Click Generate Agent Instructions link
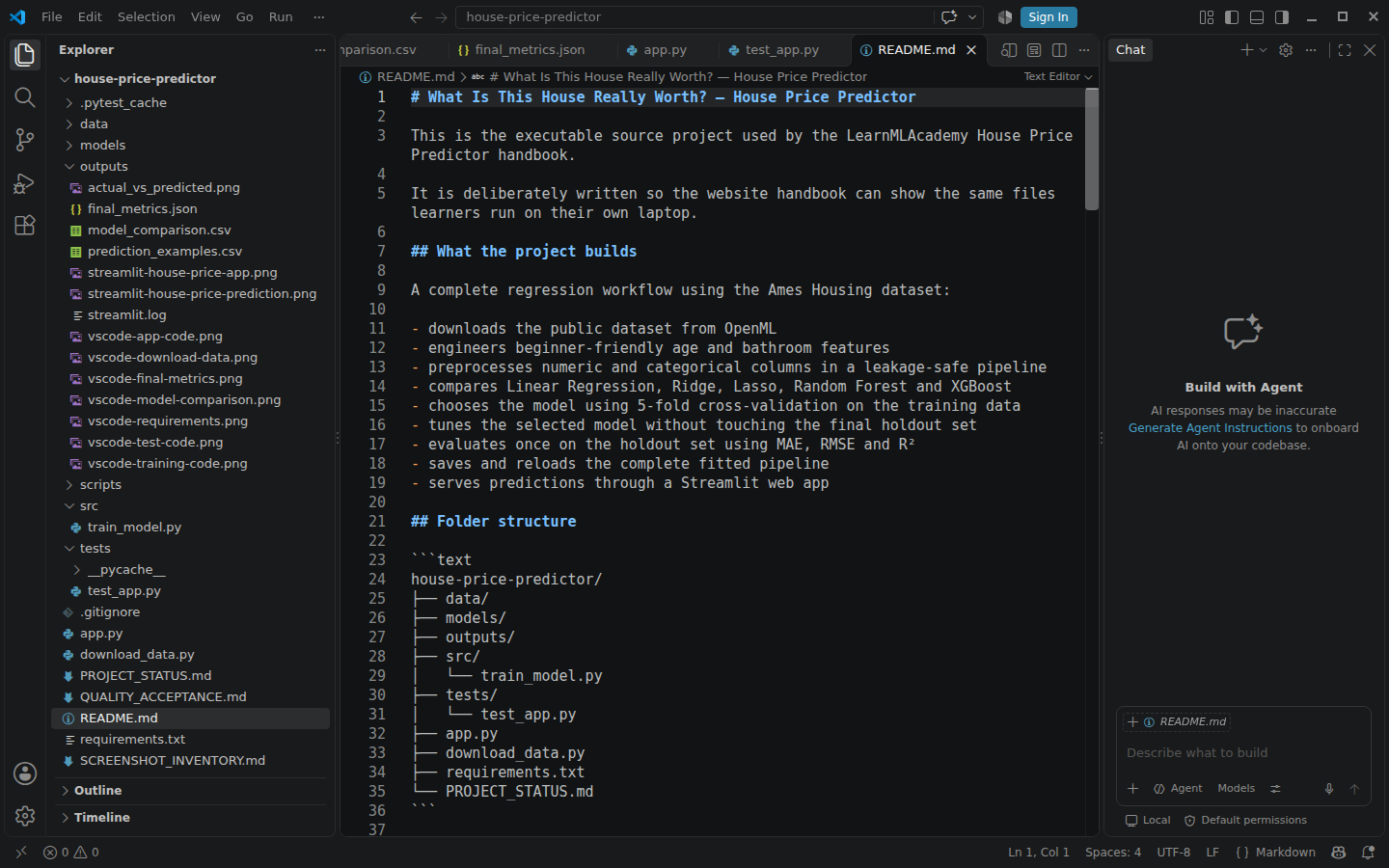The image size is (1389, 868). [1210, 428]
